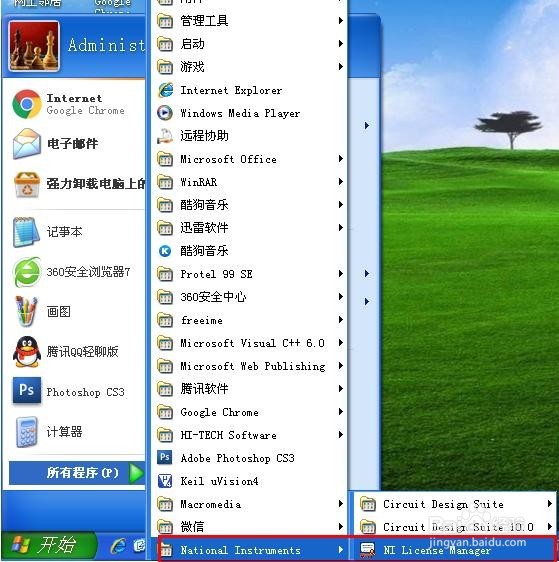Open the Circuit Design Suite folder icon

coord(368,504)
